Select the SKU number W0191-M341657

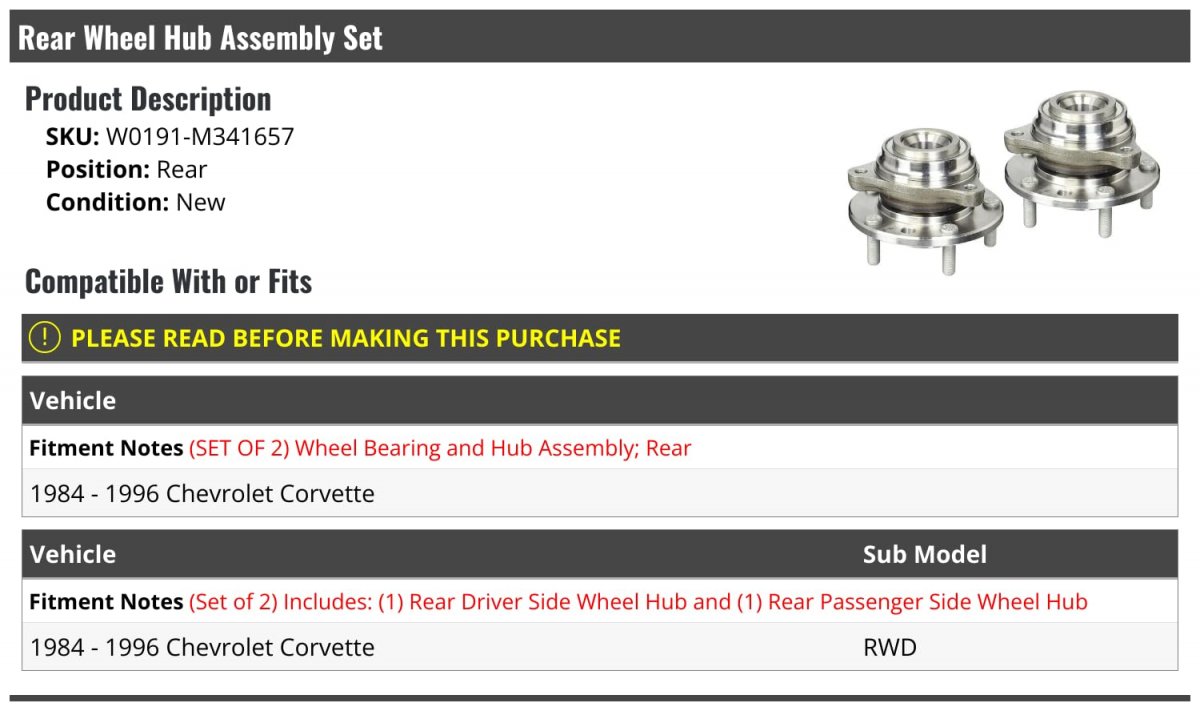[200, 136]
